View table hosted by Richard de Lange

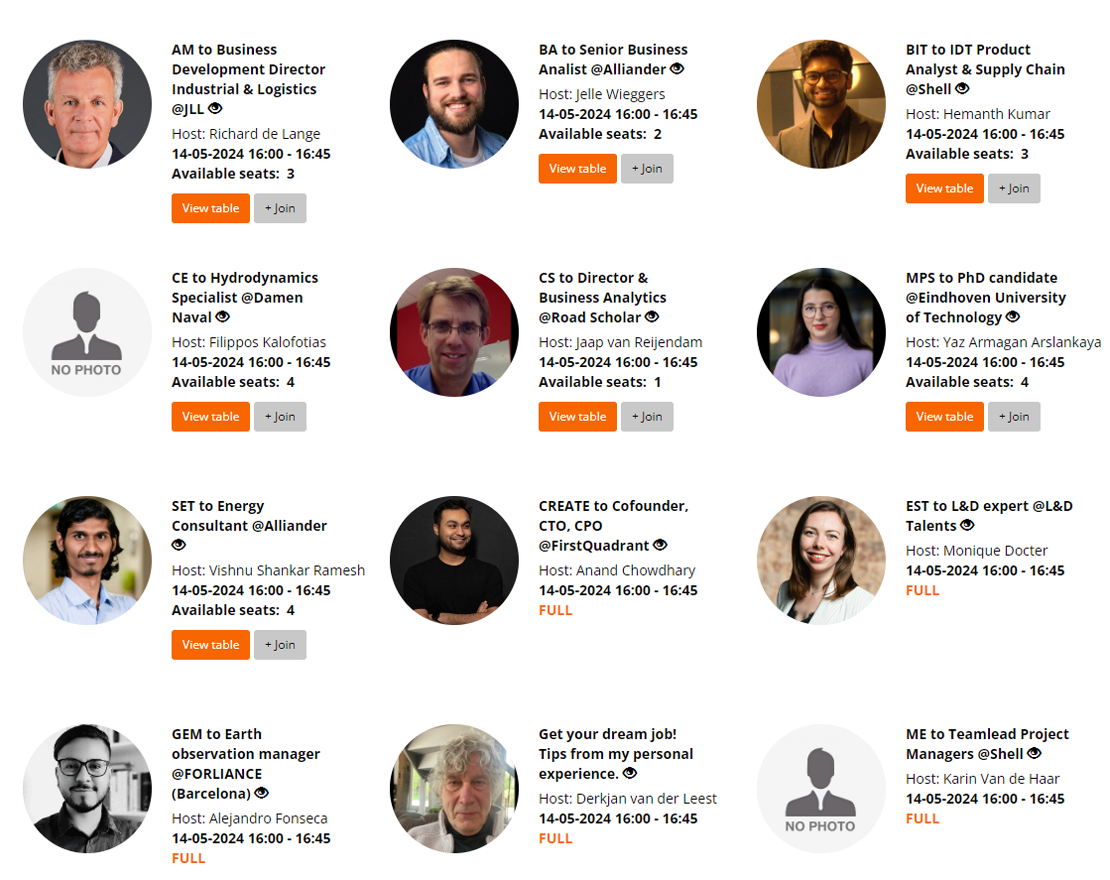point(210,208)
